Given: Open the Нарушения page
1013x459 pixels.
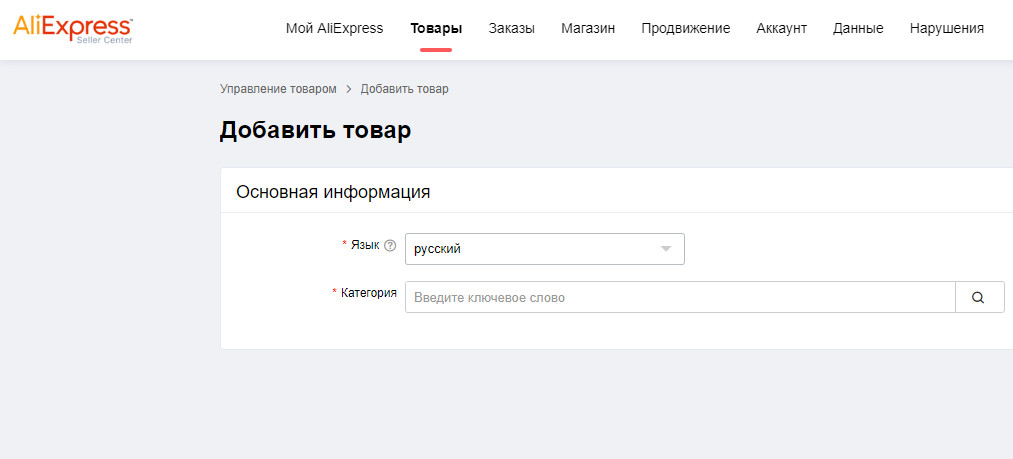Looking at the screenshot, I should click(x=946, y=28).
